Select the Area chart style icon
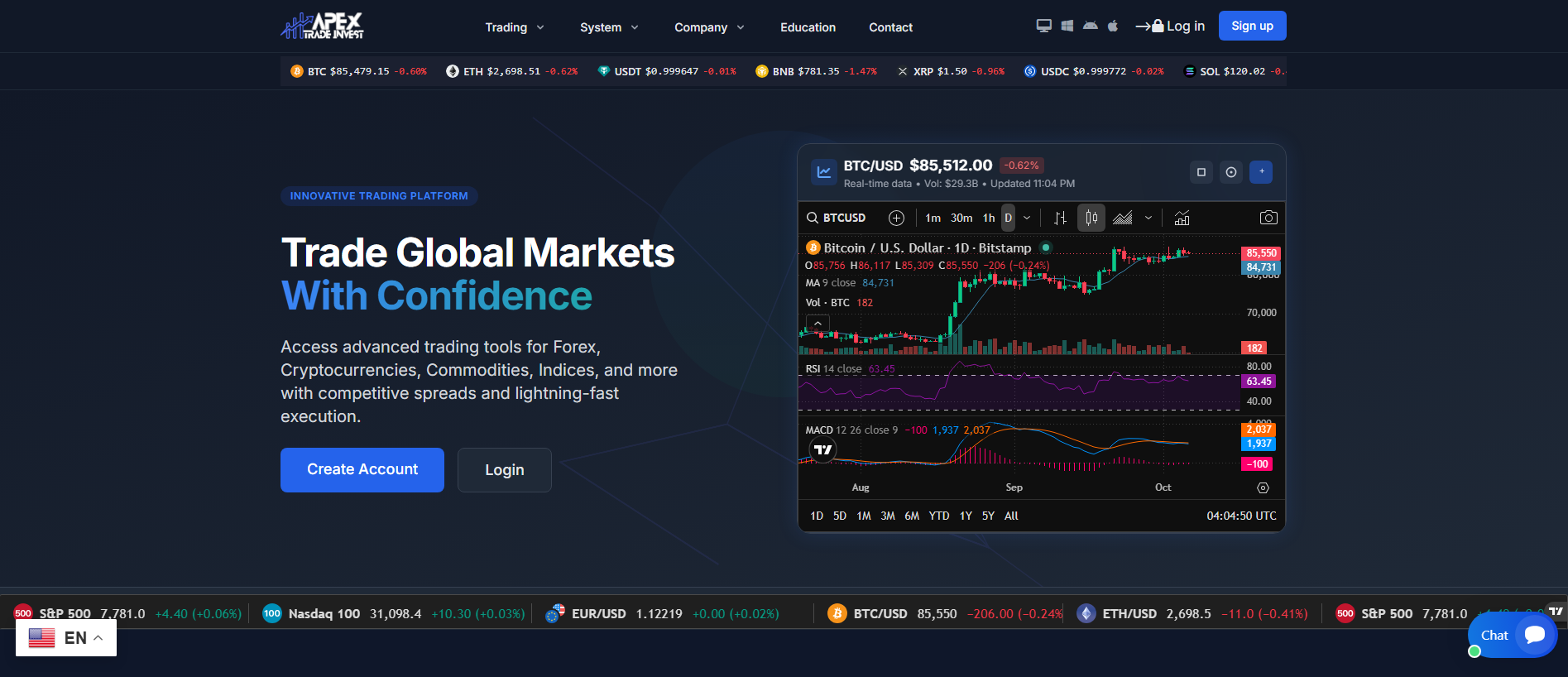 click(x=1122, y=218)
